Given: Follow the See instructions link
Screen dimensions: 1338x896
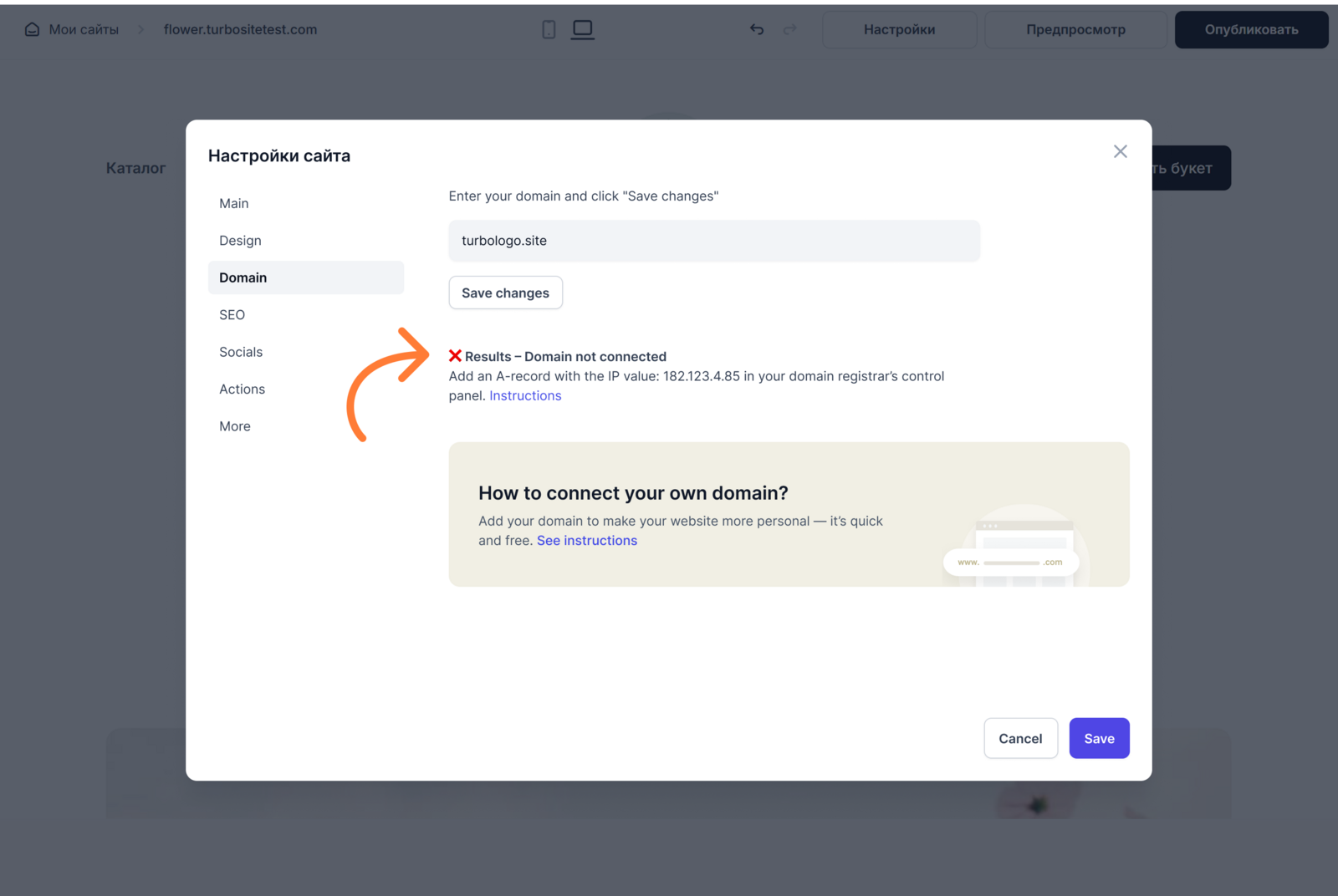Looking at the screenshot, I should click(587, 541).
